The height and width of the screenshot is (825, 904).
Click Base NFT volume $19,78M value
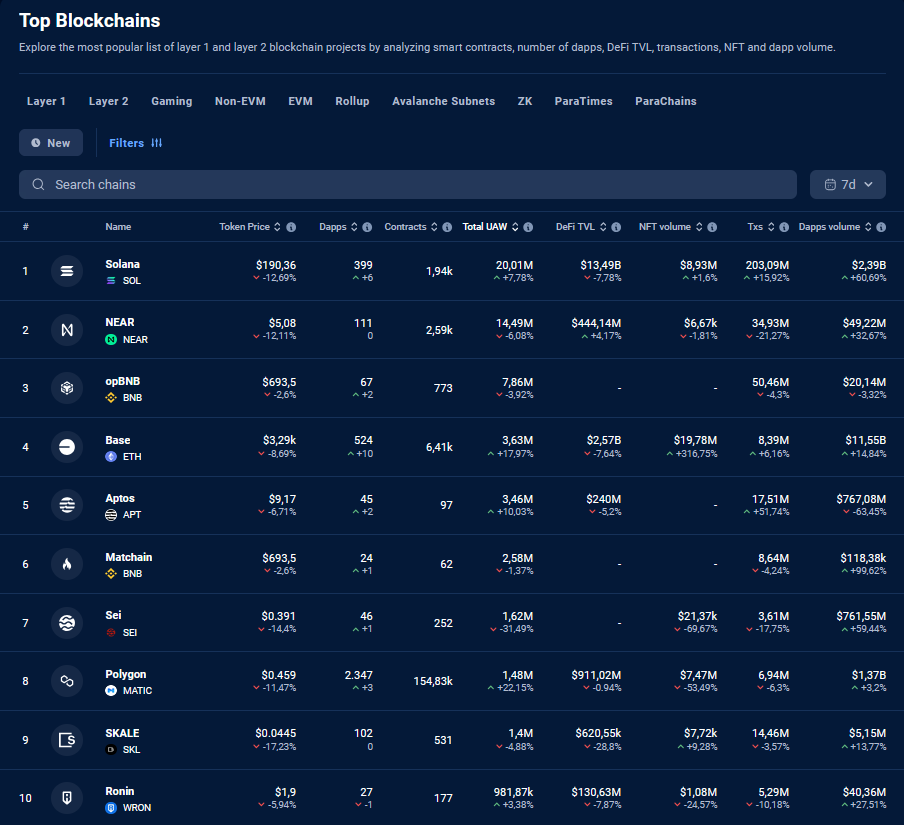(x=695, y=440)
